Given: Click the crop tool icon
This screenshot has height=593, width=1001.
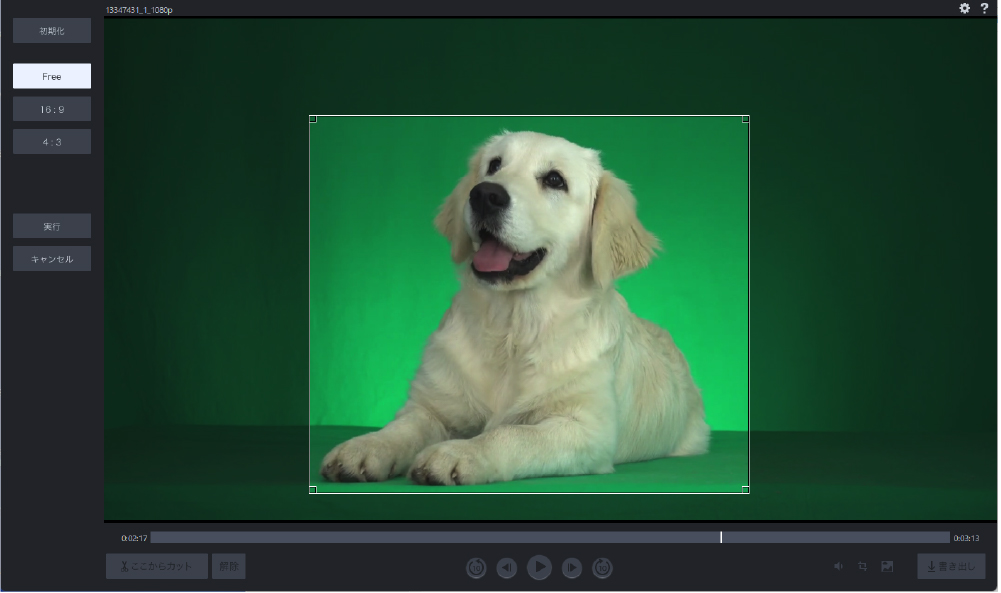Looking at the screenshot, I should pos(862,567).
